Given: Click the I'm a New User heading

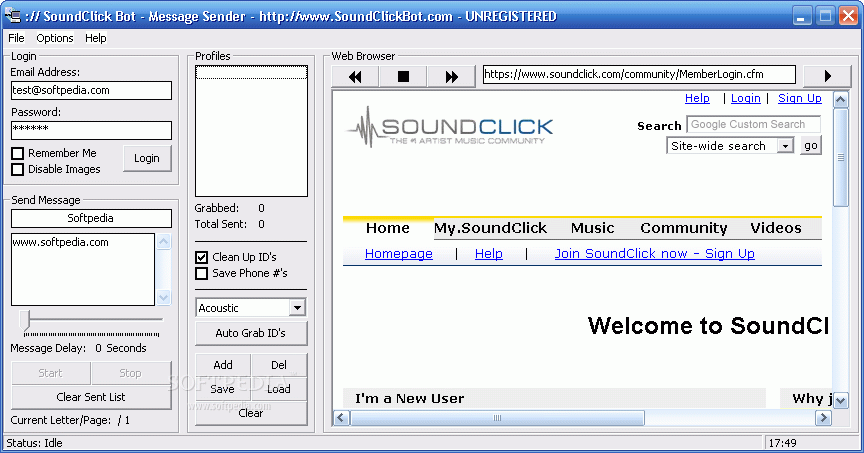Looking at the screenshot, I should 409,398.
